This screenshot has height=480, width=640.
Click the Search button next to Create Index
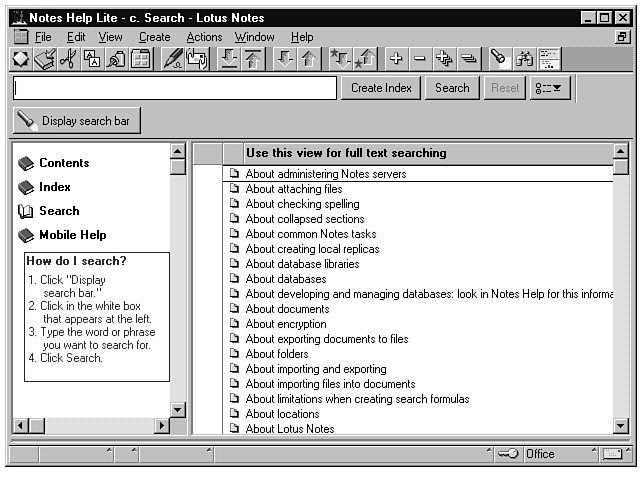tap(451, 88)
